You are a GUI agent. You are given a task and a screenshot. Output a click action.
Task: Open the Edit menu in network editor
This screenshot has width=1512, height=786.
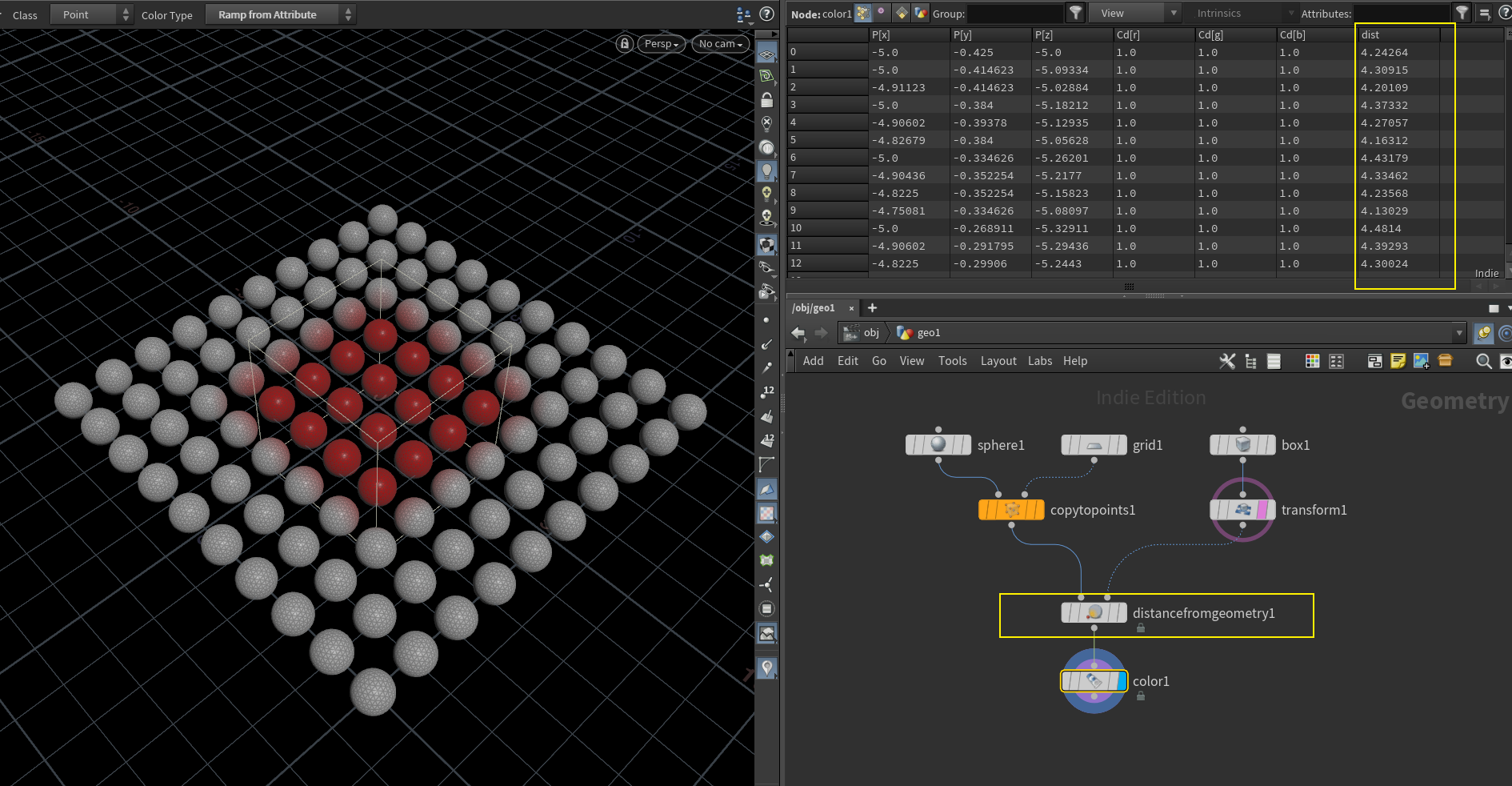(848, 361)
